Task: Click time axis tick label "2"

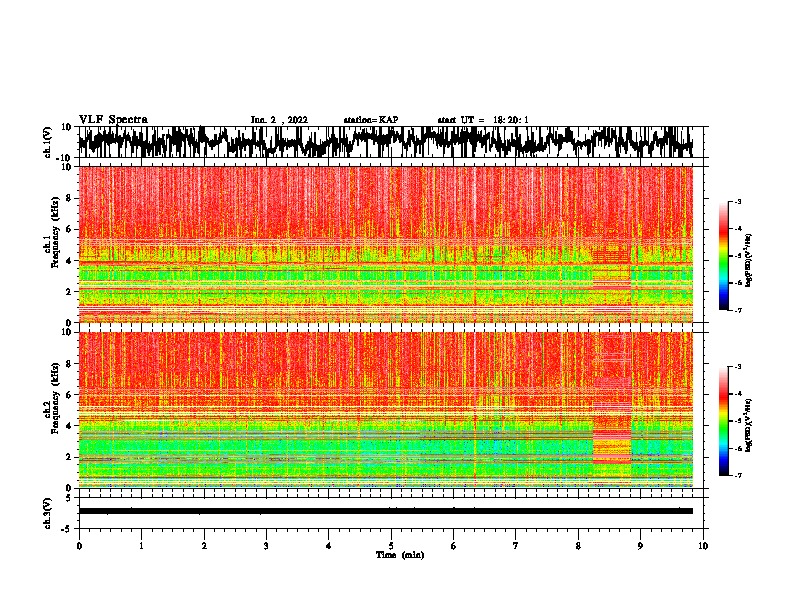Action: point(204,546)
